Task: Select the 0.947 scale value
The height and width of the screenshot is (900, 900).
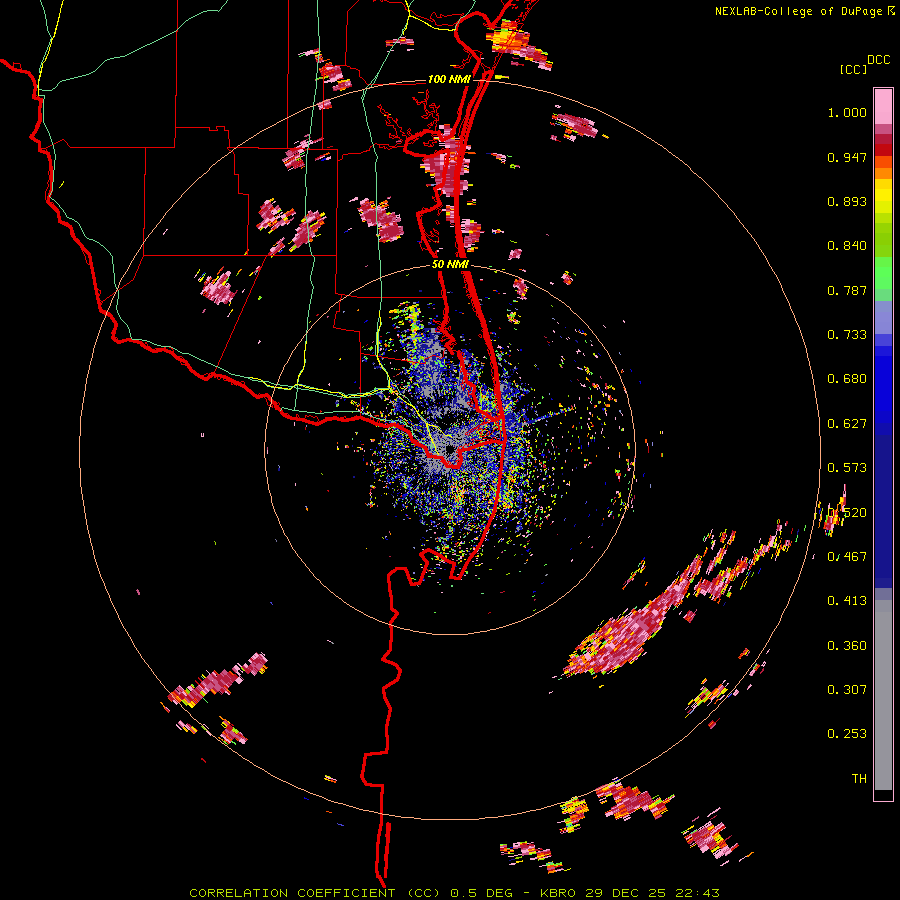Action: [847, 157]
